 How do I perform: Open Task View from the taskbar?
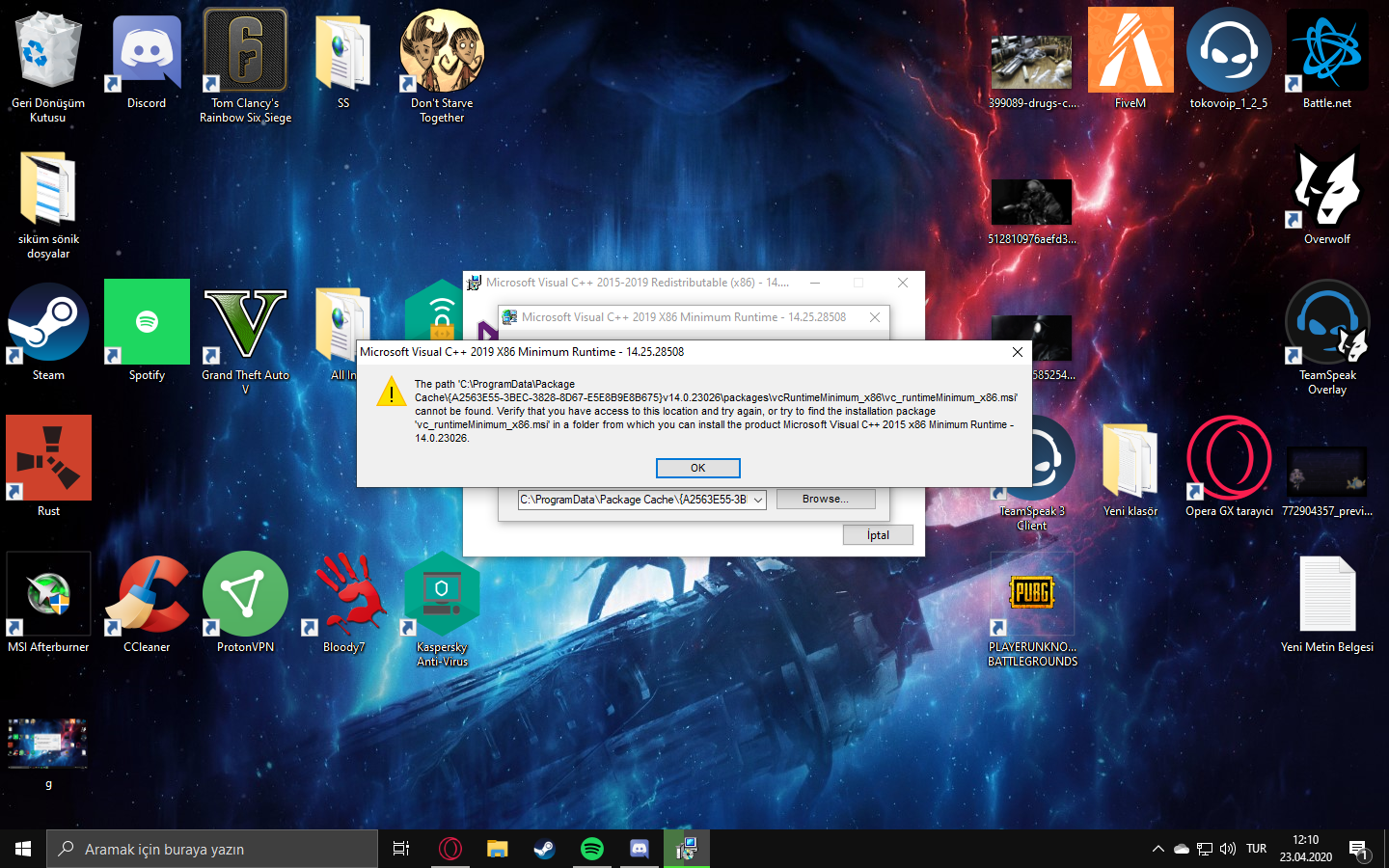click(x=401, y=849)
